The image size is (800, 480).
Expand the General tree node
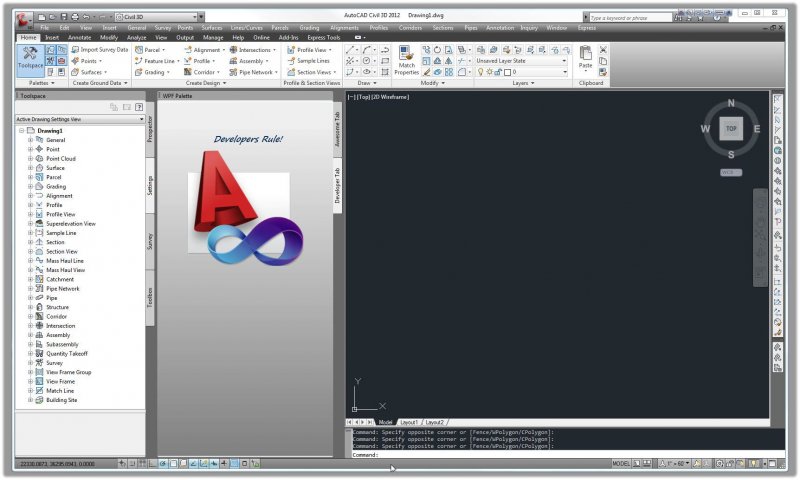click(x=30, y=140)
